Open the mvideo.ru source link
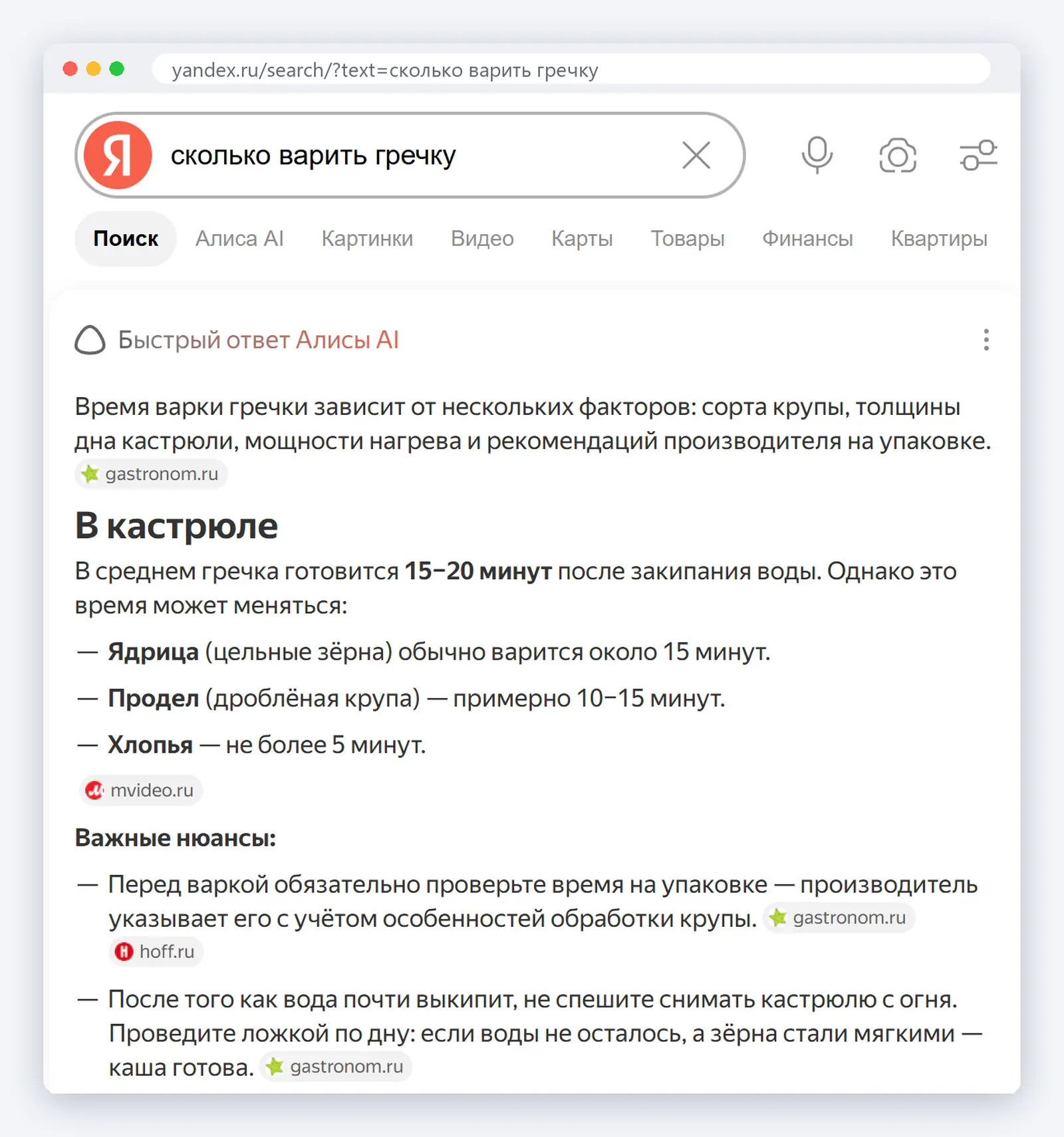The image size is (1064, 1137). tap(140, 790)
